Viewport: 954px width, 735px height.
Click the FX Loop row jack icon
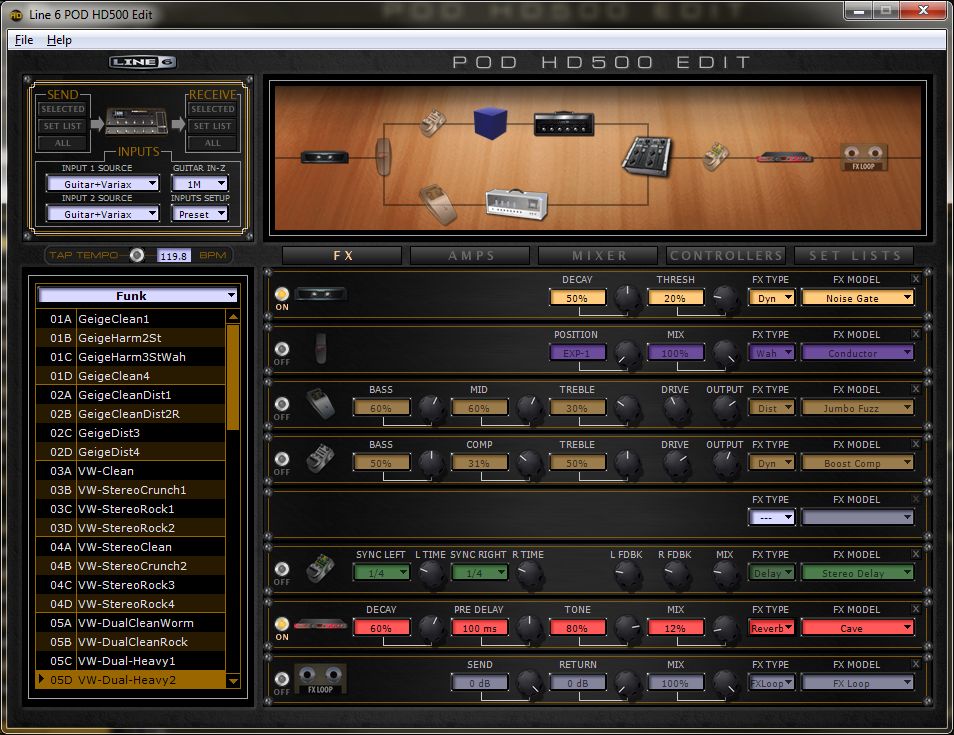tap(321, 679)
